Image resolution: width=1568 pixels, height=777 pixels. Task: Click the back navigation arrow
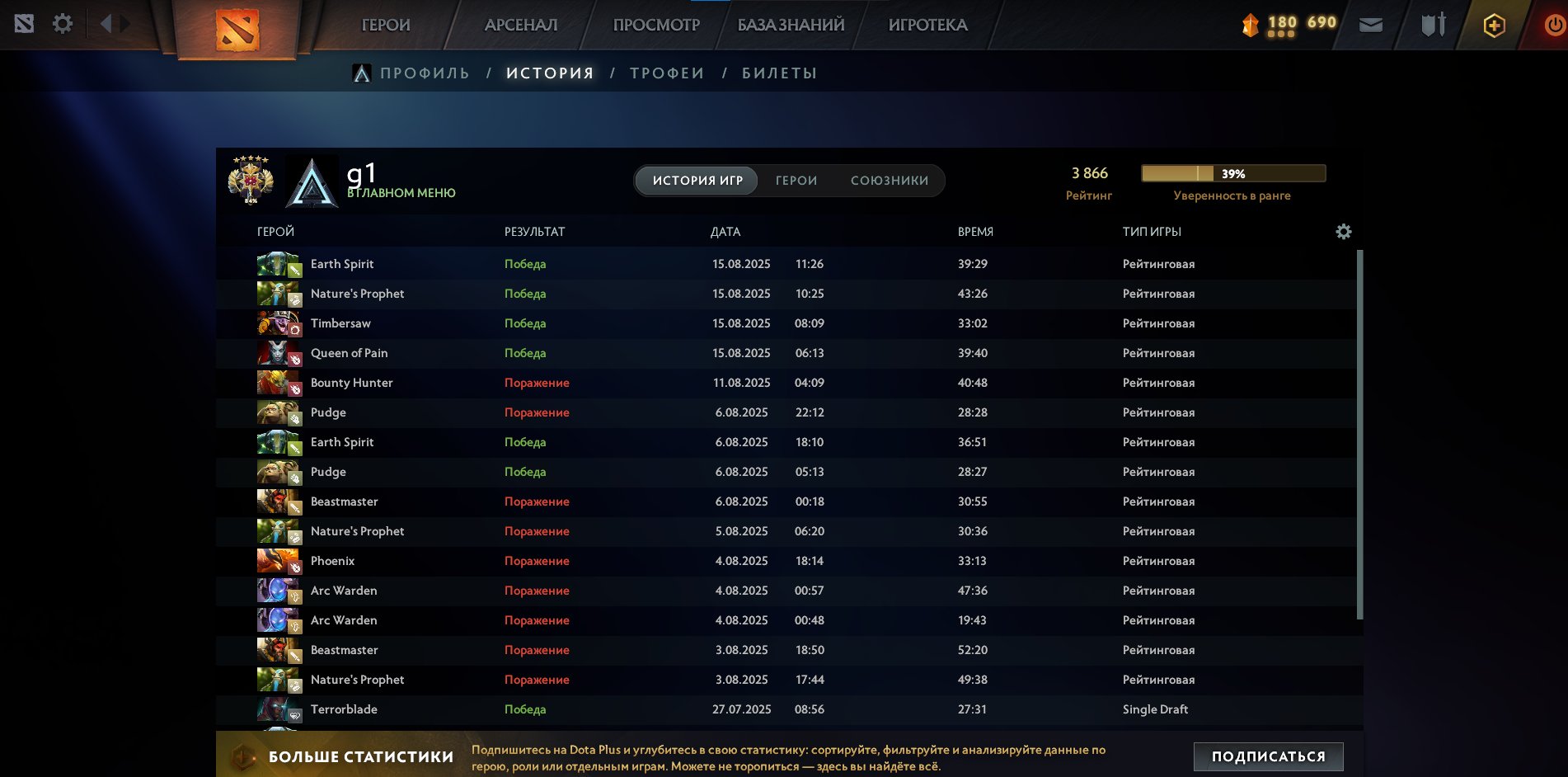coord(103,23)
